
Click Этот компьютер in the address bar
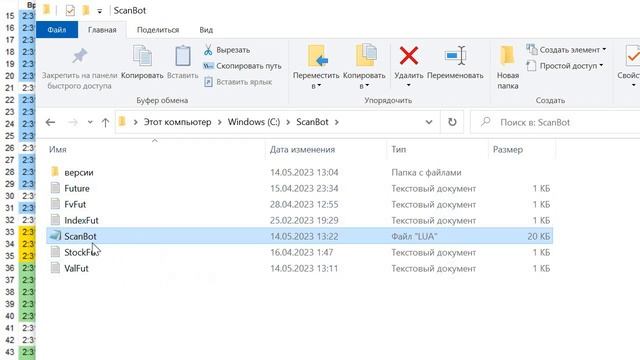point(177,122)
